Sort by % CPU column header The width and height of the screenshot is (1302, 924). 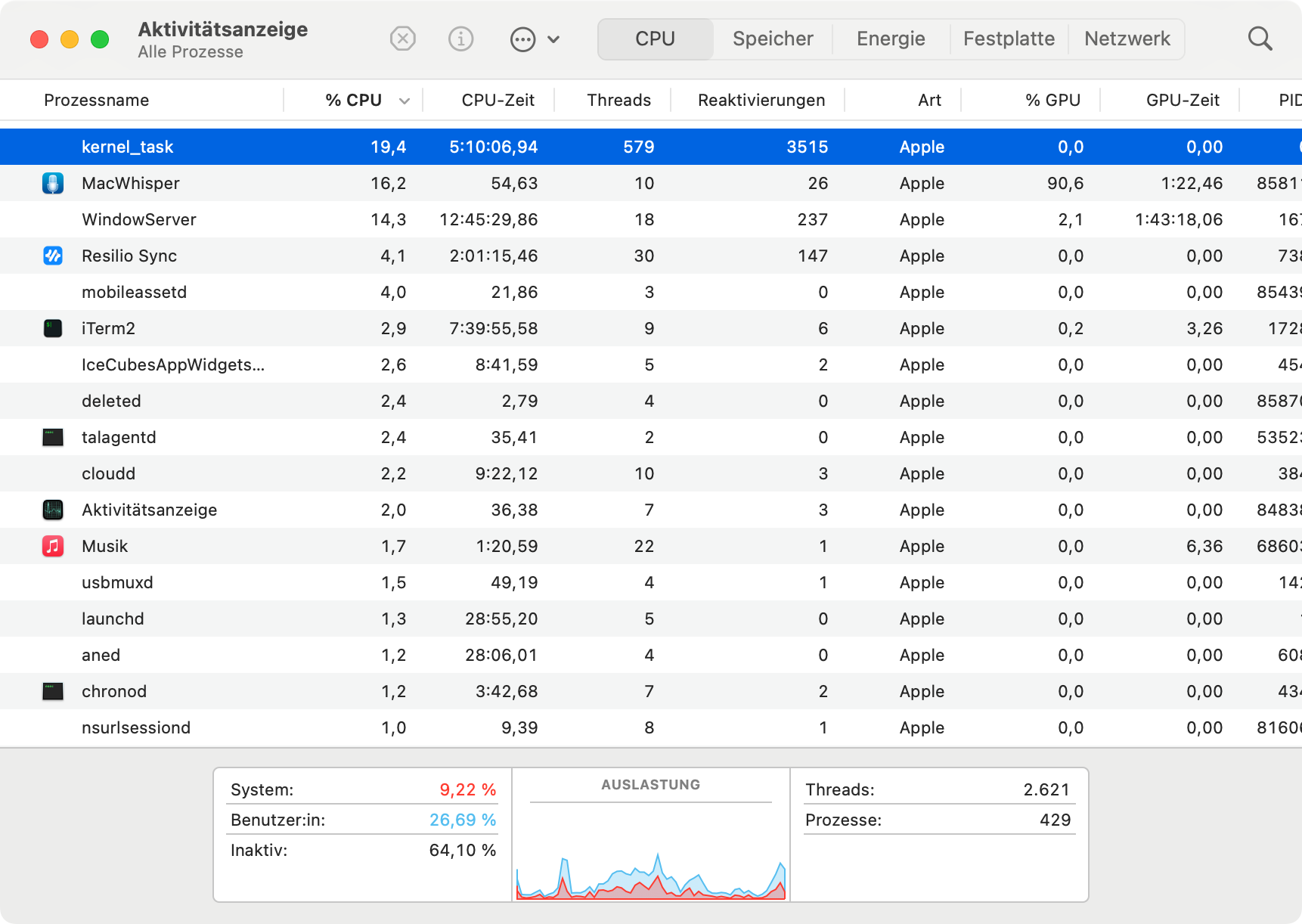[x=353, y=100]
